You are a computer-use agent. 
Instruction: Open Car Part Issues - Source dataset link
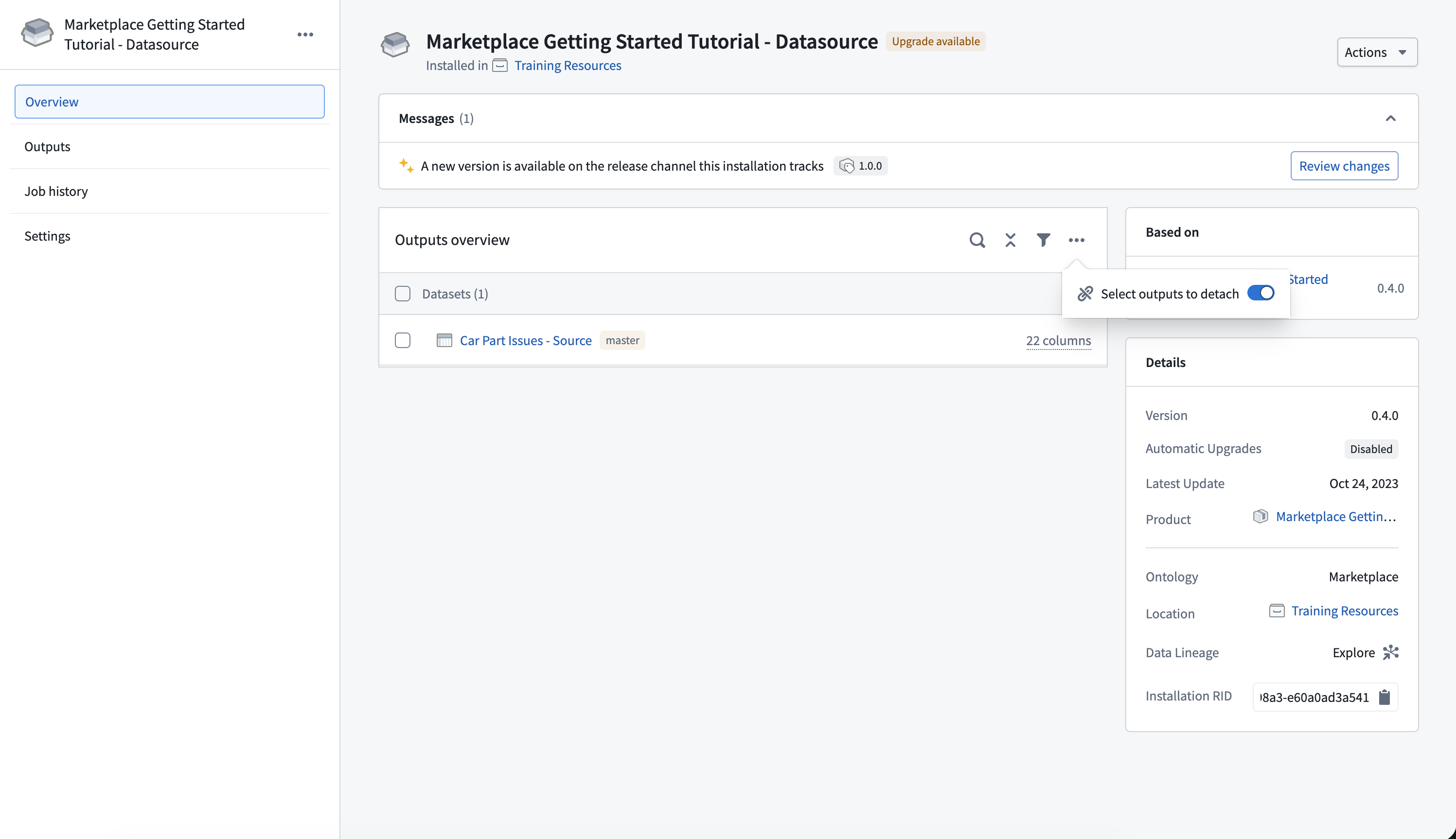click(x=526, y=341)
